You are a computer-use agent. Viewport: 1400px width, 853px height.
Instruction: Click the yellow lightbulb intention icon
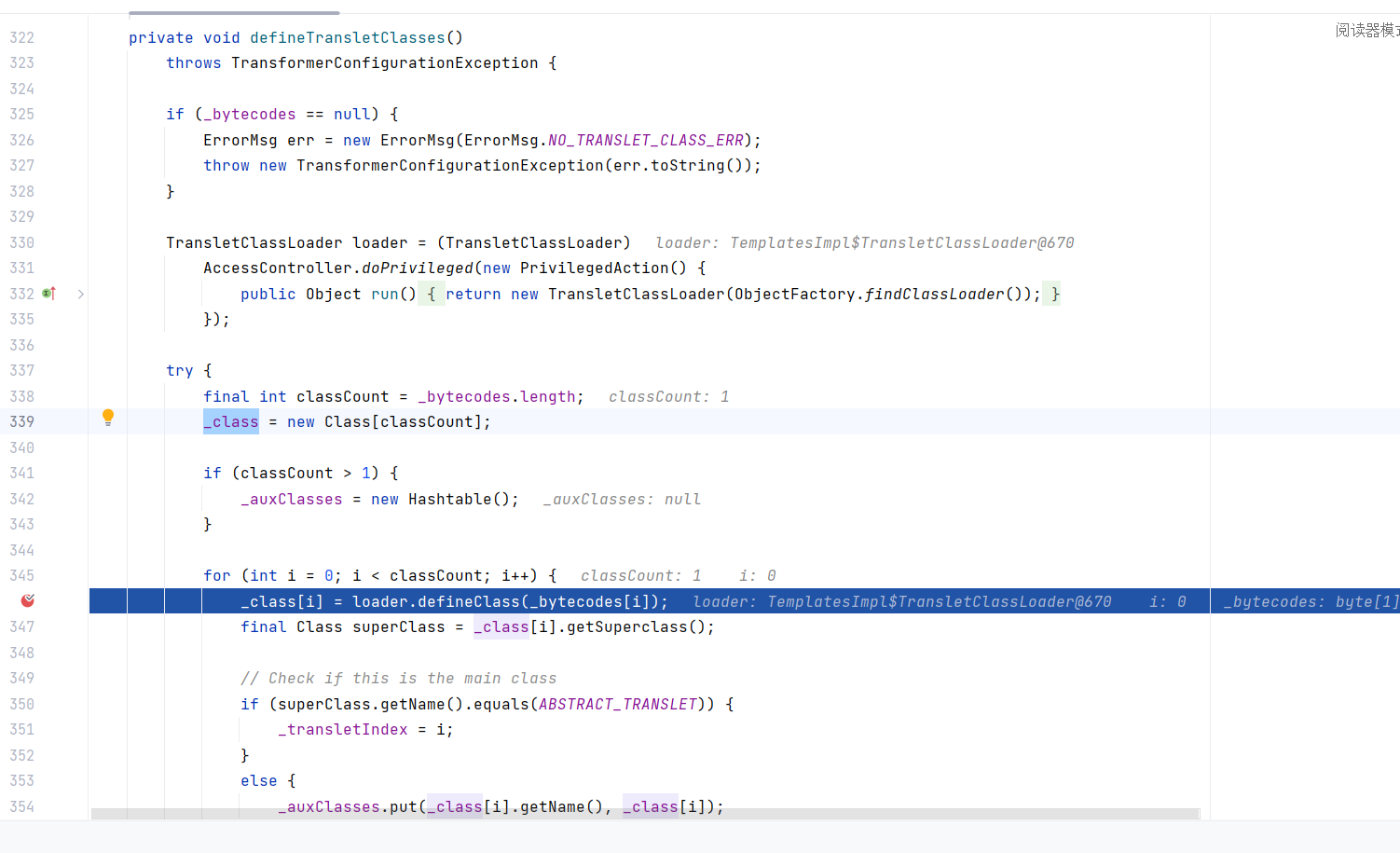point(108,418)
